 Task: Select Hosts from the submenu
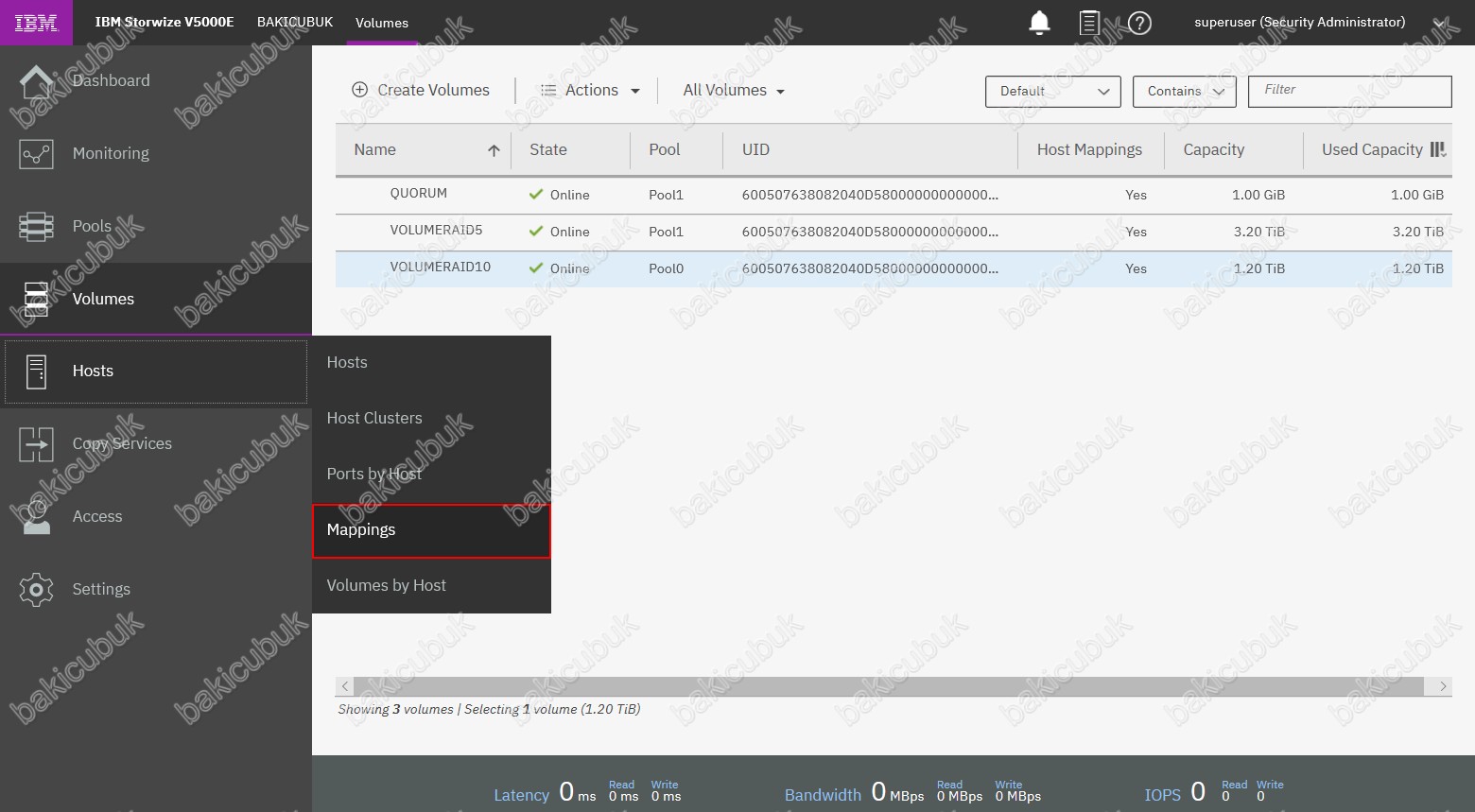[x=431, y=363]
